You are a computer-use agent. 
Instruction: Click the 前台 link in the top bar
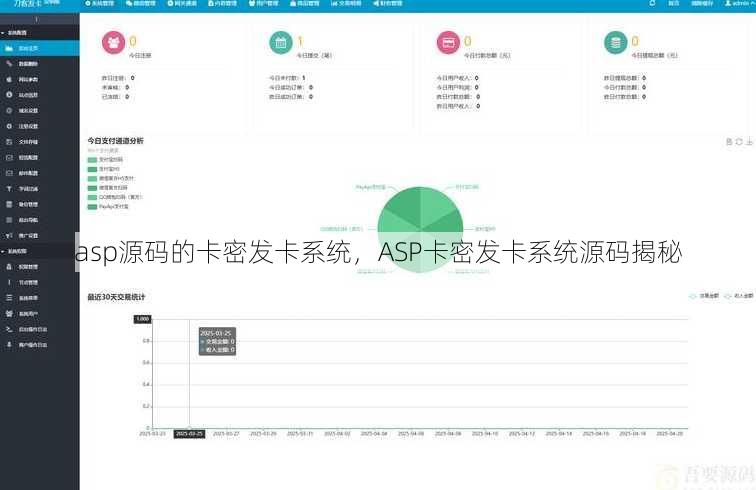click(674, 3)
